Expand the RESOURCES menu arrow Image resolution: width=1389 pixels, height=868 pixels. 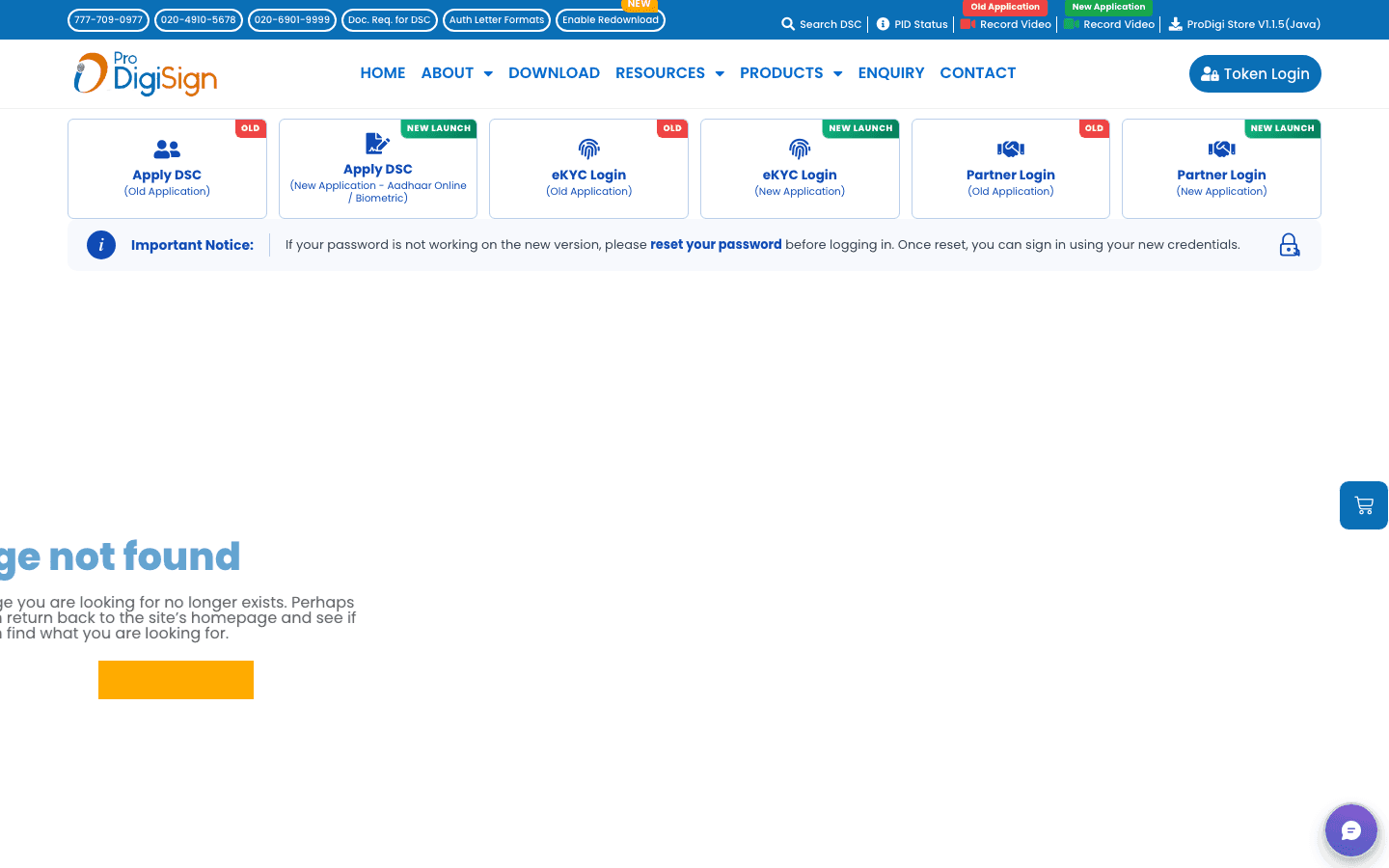(720, 73)
